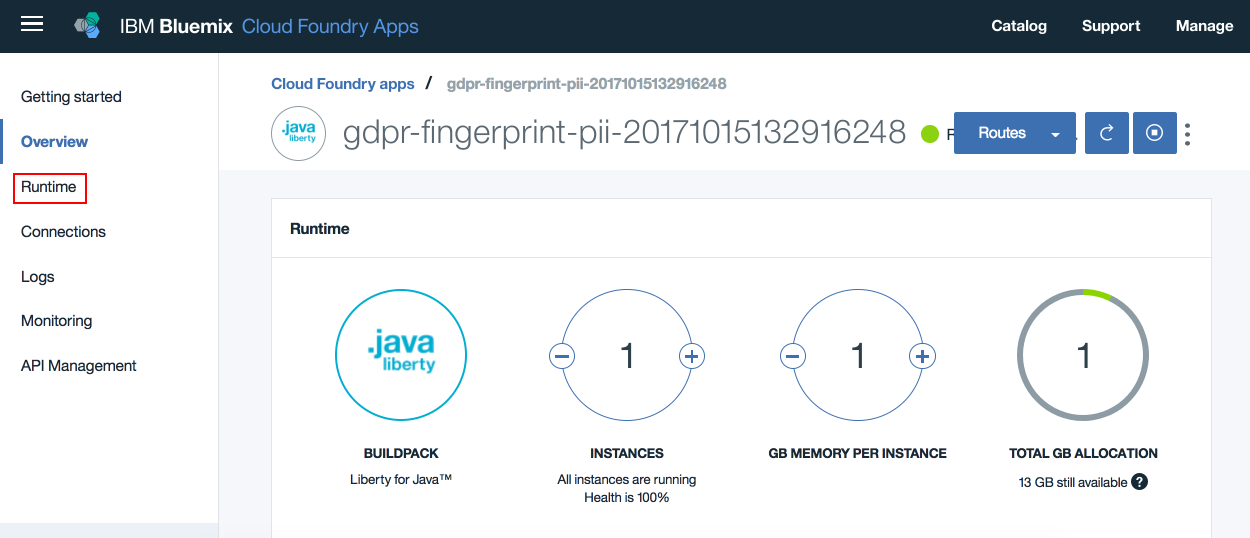Follow the Cloud Foundry apps breadcrumb link
Viewport: 1250px width, 538px height.
(343, 84)
